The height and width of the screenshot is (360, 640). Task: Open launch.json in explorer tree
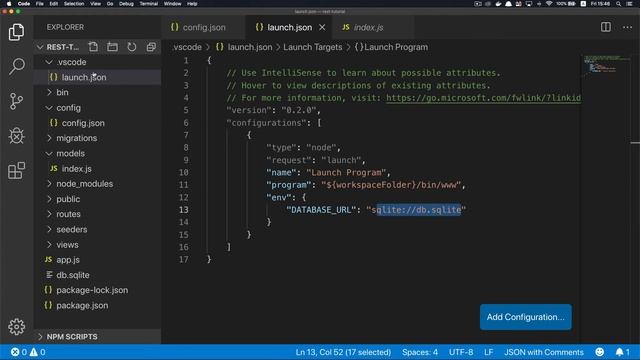[98, 77]
